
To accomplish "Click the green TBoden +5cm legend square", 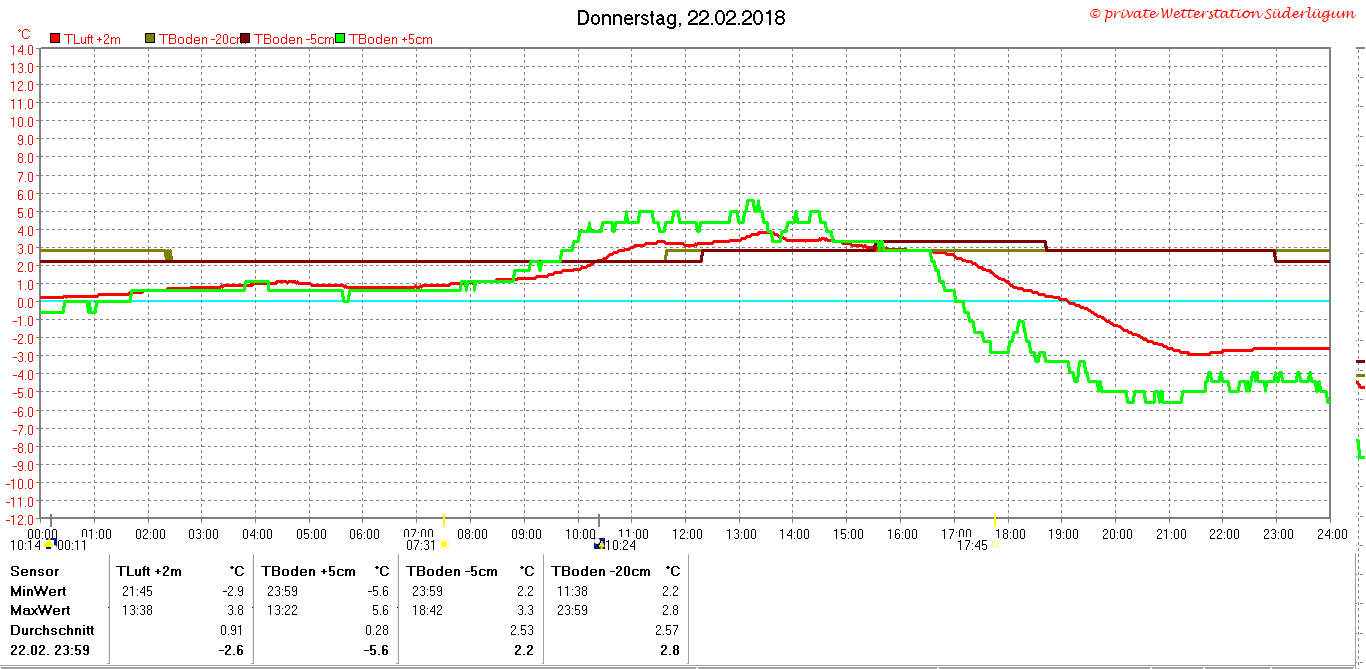I will pos(340,39).
